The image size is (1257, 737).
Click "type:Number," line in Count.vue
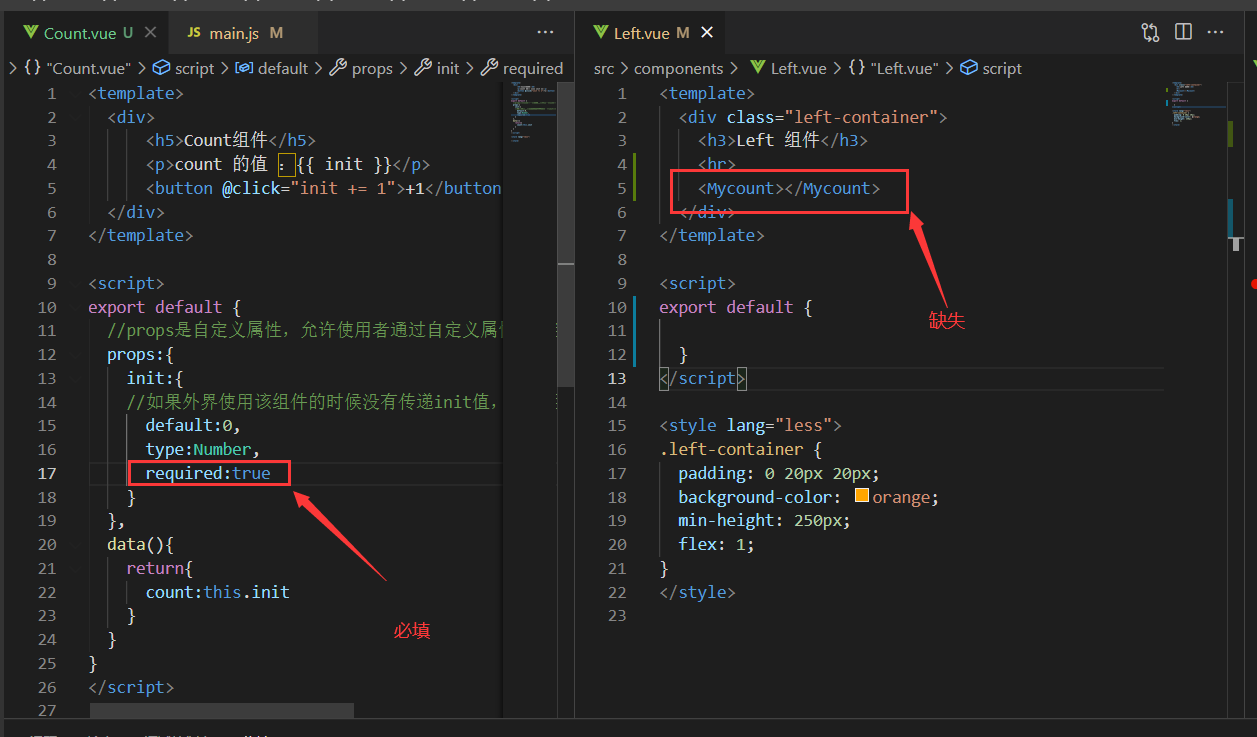point(203,449)
